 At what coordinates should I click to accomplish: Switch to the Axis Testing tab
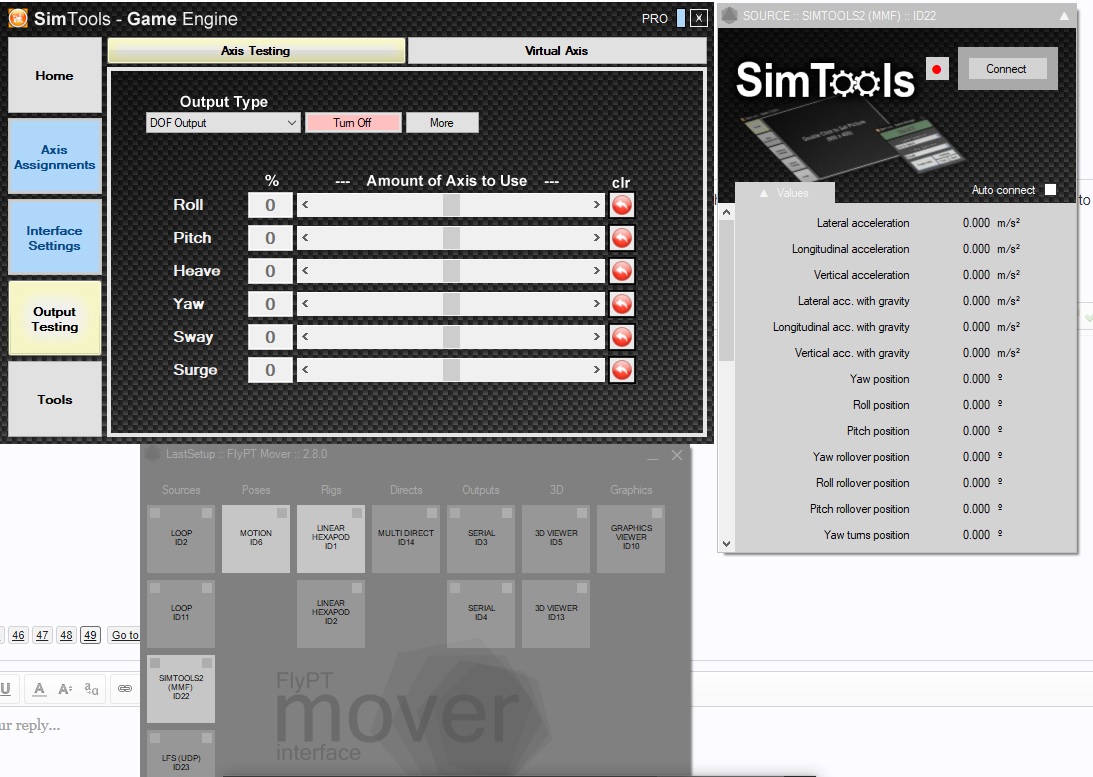256,51
